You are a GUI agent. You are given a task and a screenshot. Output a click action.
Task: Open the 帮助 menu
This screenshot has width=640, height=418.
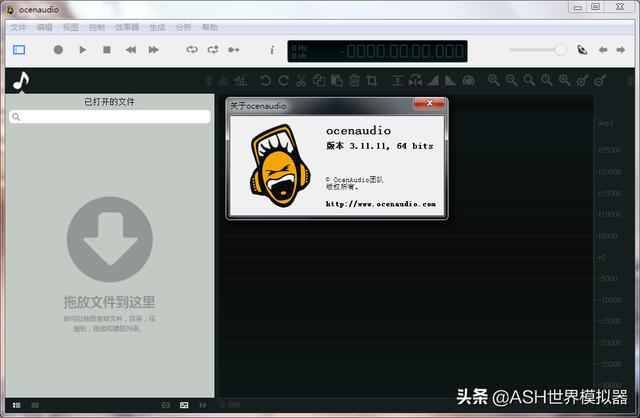[209, 28]
